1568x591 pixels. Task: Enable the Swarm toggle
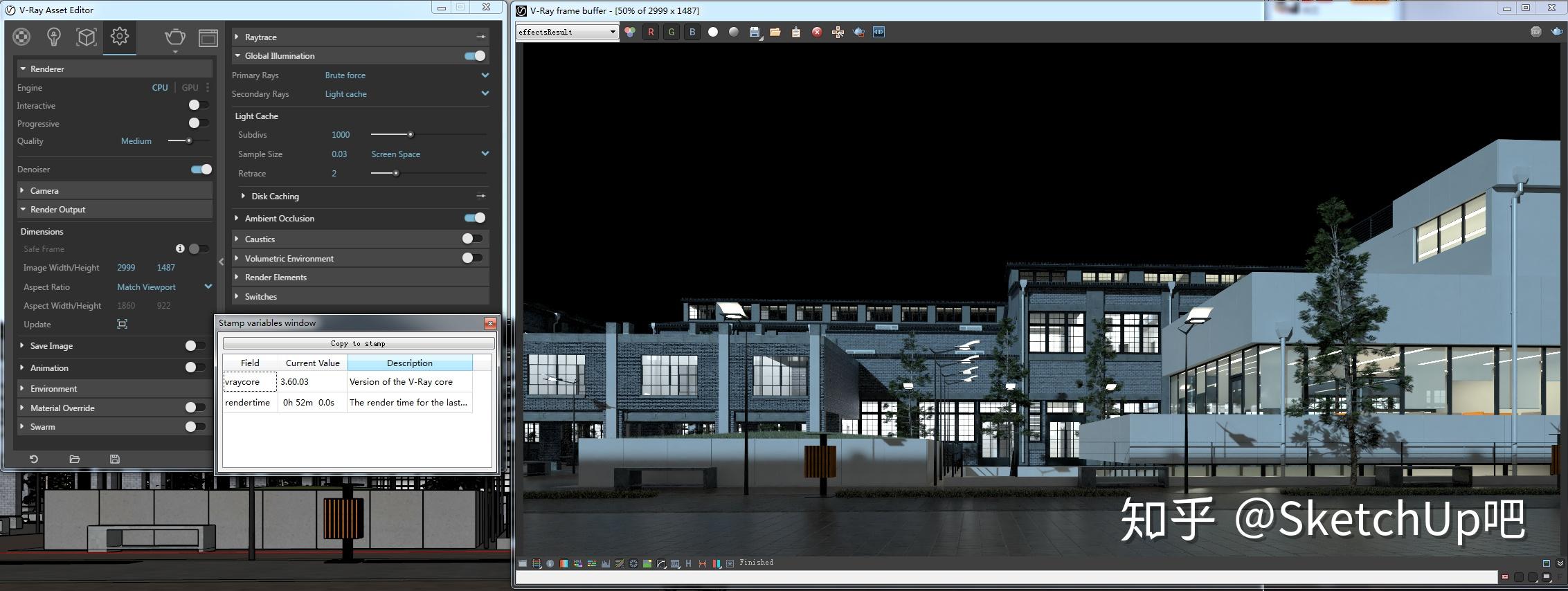coord(195,426)
